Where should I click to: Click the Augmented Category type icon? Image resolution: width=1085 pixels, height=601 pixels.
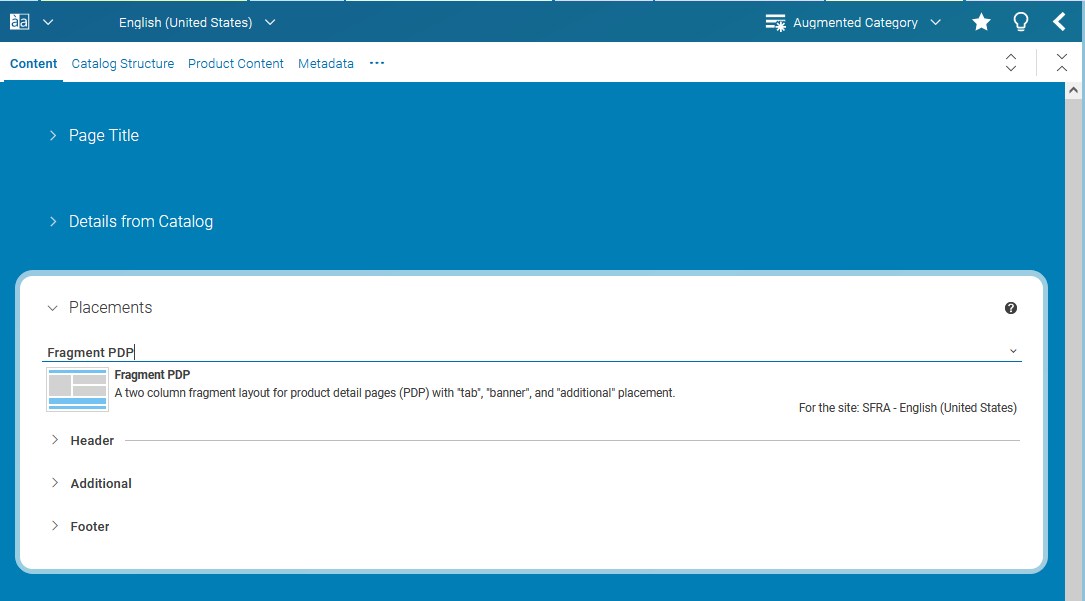click(x=775, y=22)
